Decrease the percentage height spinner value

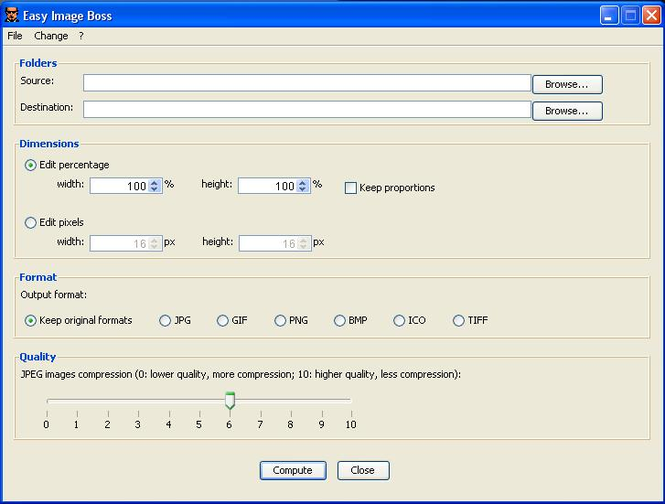pos(303,190)
